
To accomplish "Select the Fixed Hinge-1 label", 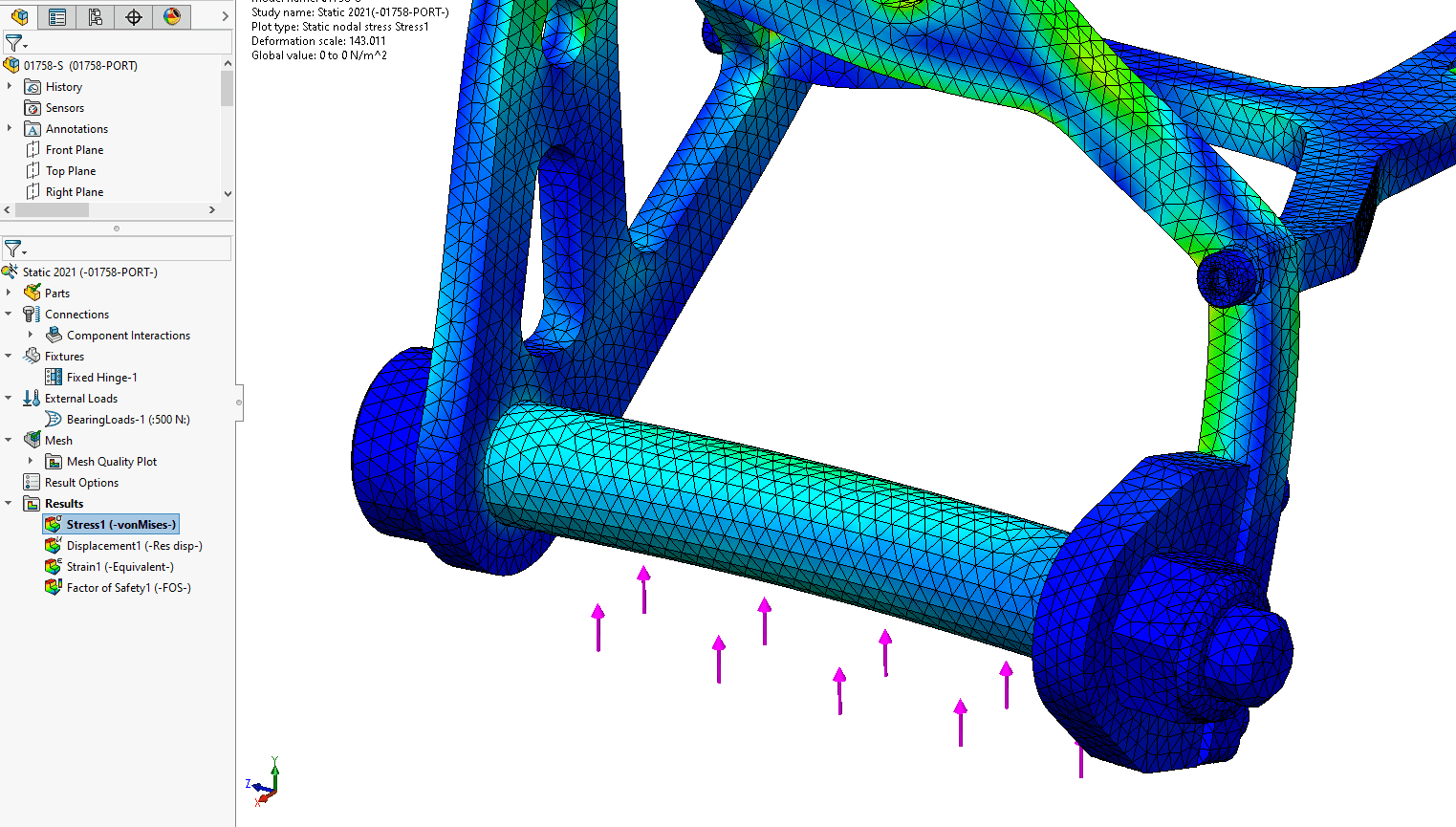I will pyautogui.click(x=102, y=378).
